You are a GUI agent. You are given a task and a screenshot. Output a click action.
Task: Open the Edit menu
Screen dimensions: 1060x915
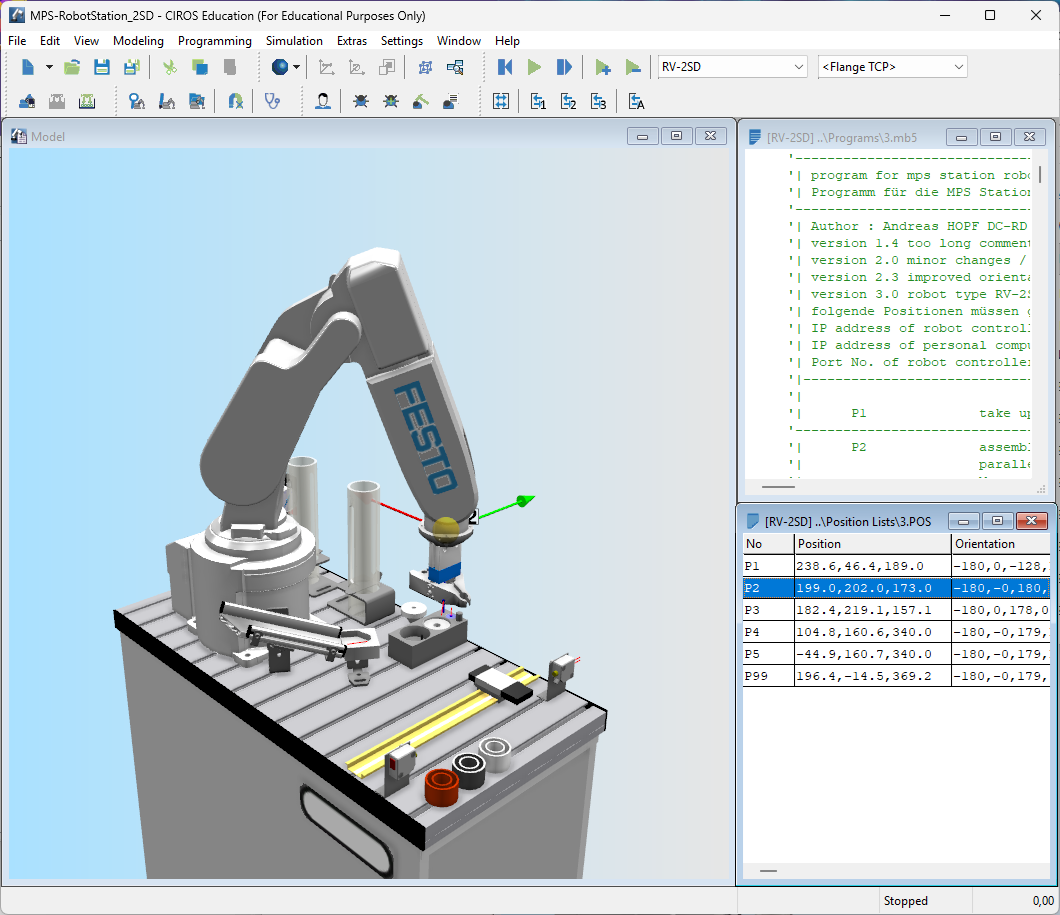coord(49,41)
